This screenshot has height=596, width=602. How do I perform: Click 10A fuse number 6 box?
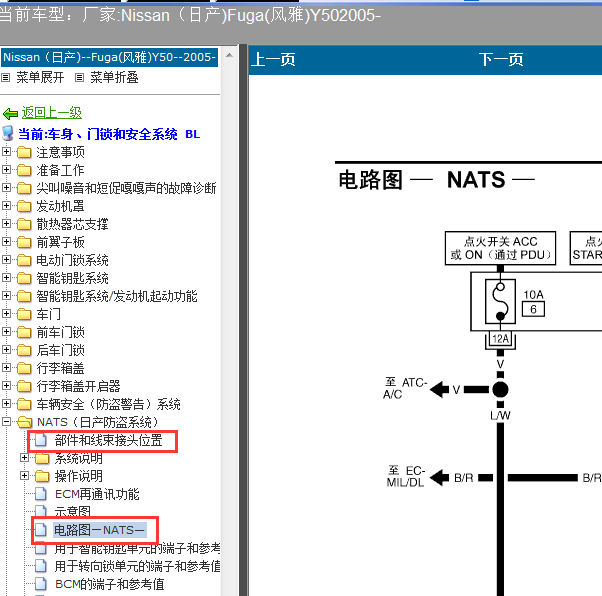coord(533,310)
